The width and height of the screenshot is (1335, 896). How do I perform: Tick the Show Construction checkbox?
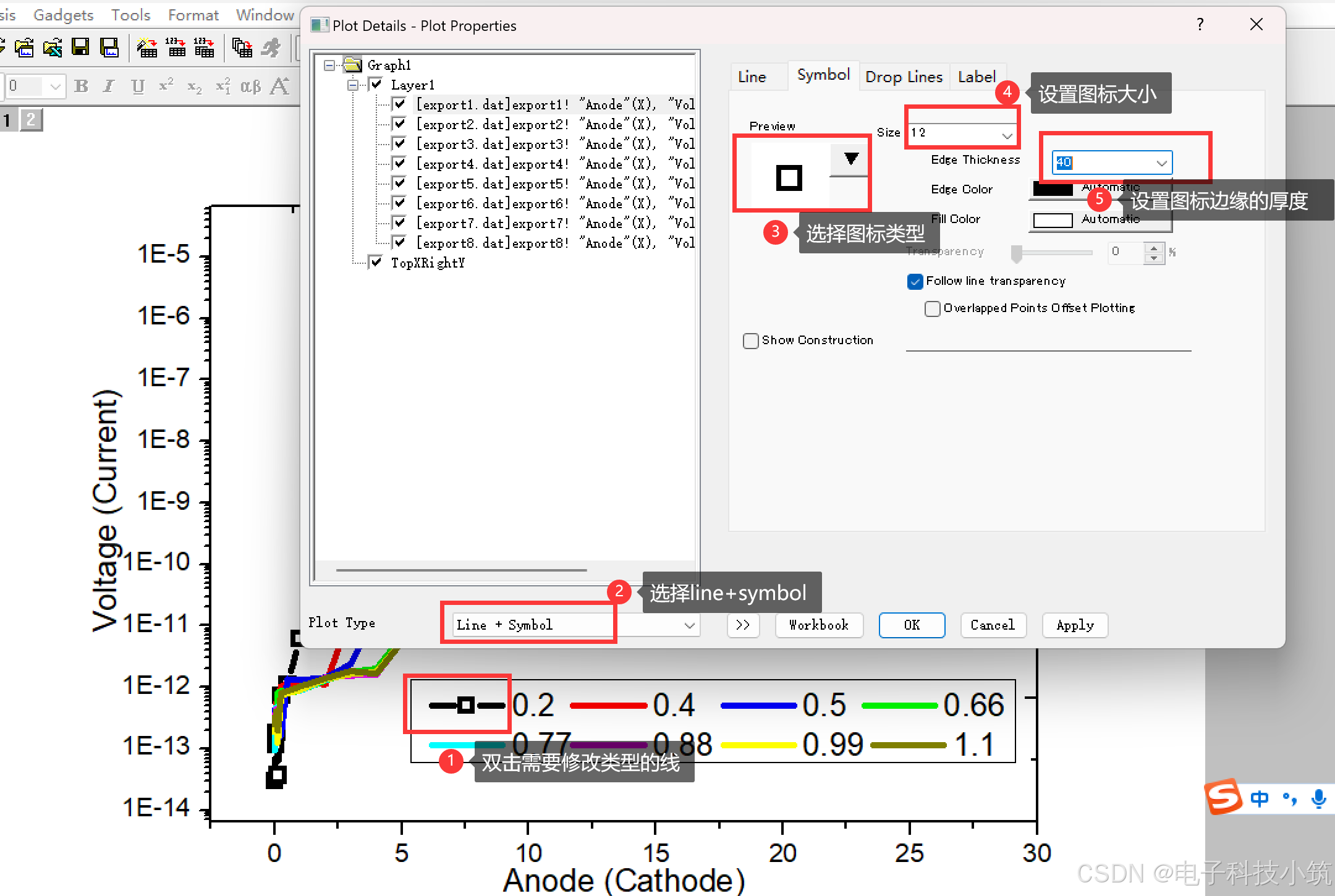pyautogui.click(x=750, y=340)
